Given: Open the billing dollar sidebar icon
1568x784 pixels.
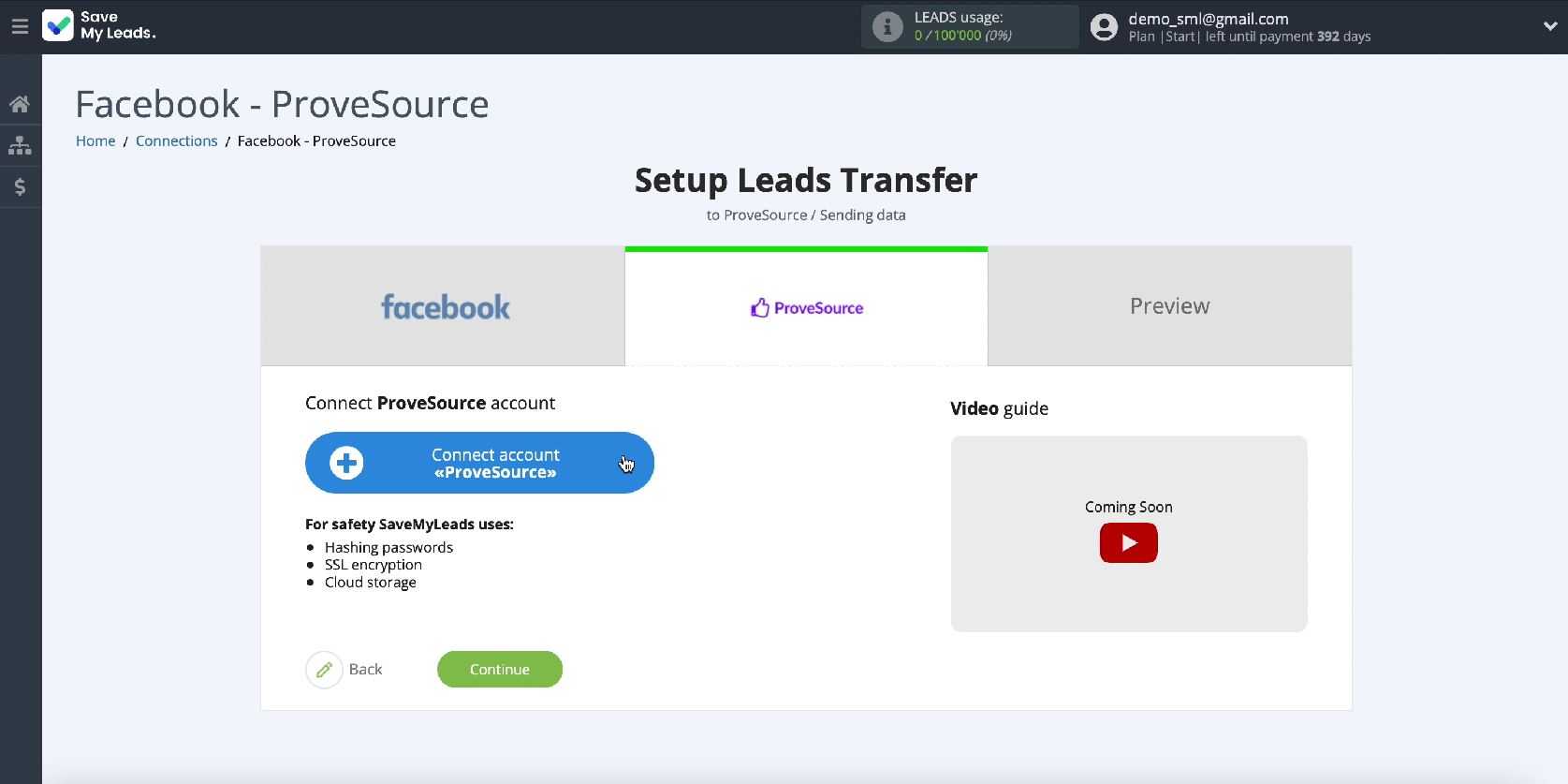Looking at the screenshot, I should [x=20, y=187].
